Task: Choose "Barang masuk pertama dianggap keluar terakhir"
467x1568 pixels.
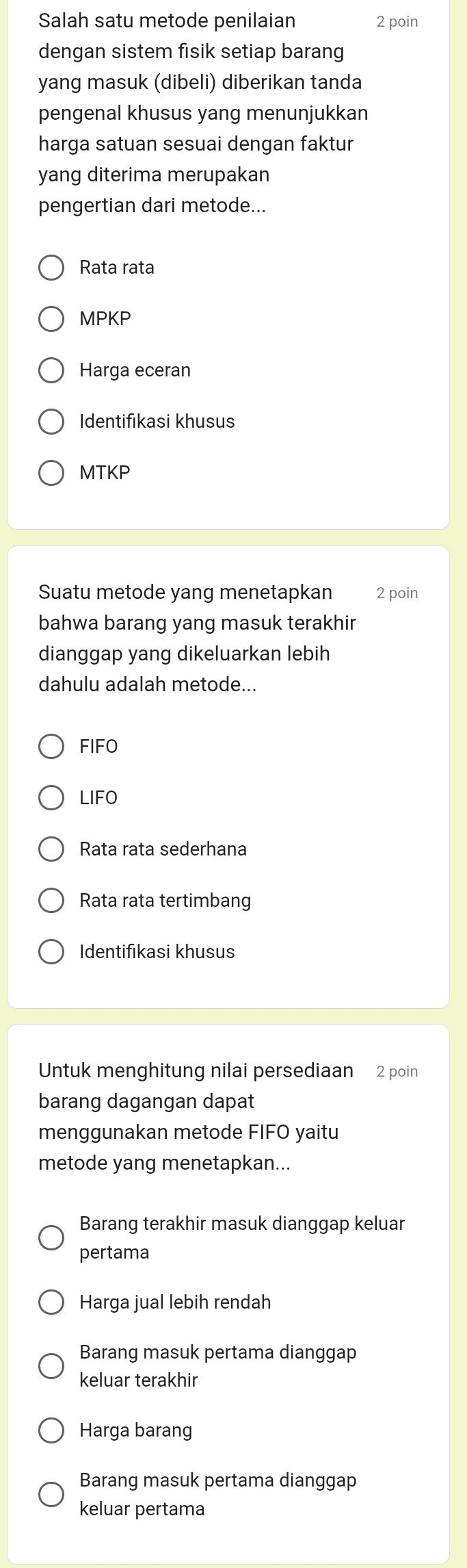Action: tap(51, 1365)
